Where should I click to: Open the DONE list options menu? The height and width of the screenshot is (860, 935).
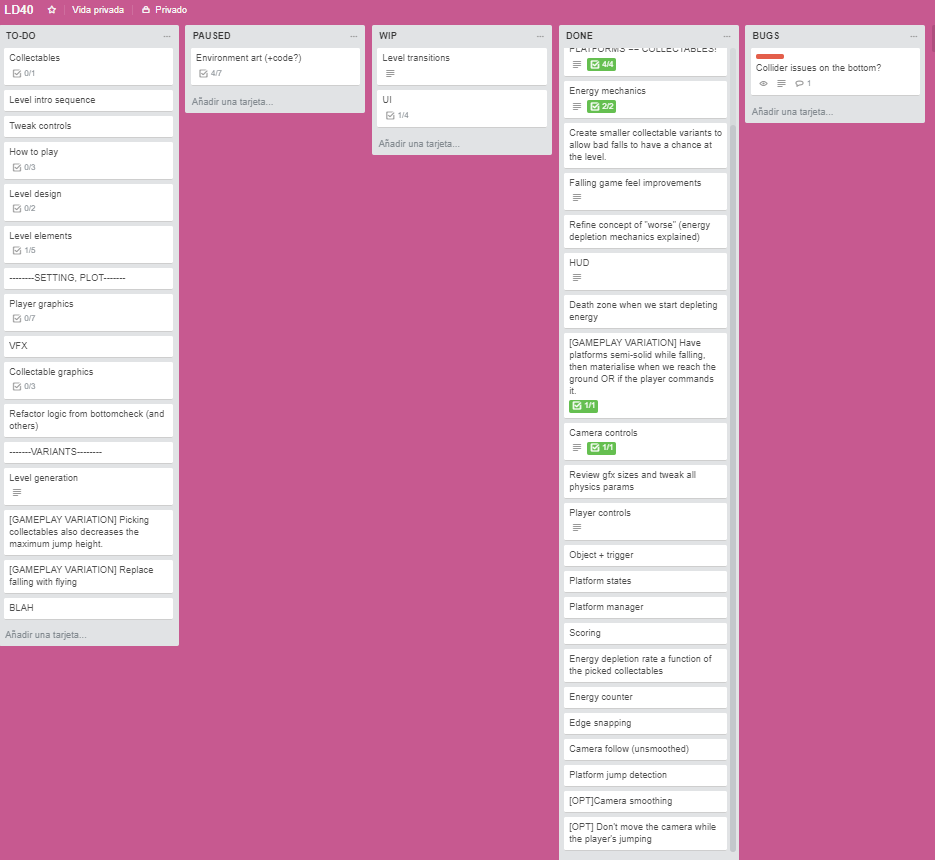727,36
